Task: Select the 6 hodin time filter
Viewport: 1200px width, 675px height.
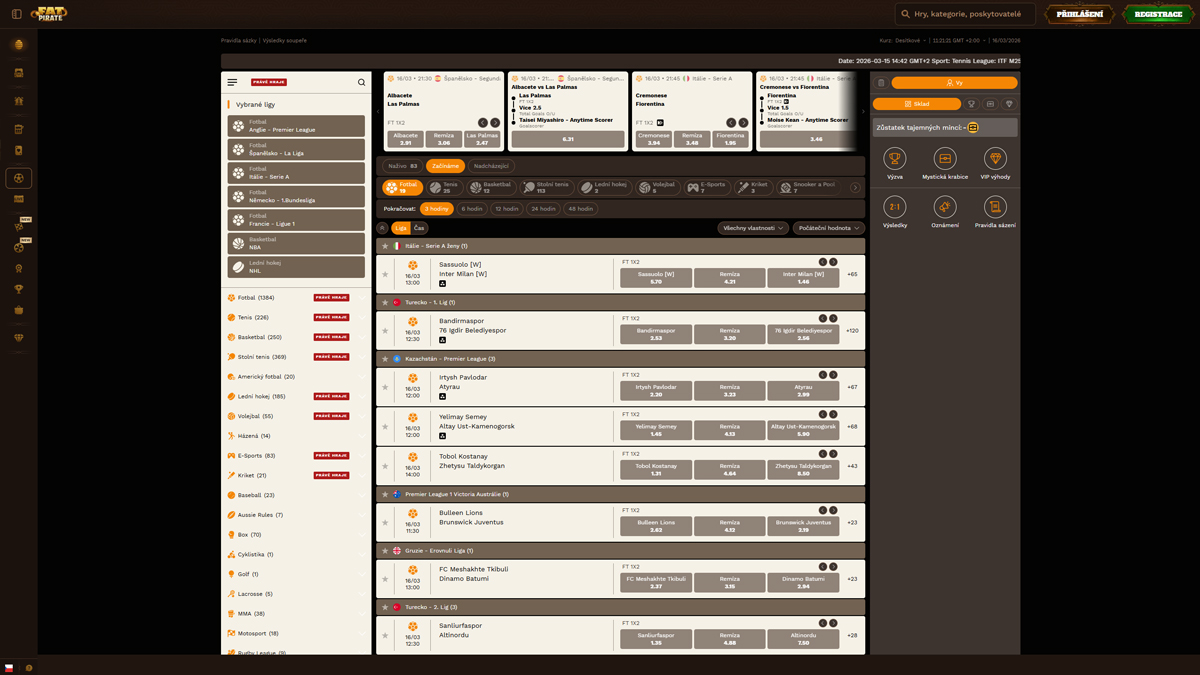Action: point(472,209)
